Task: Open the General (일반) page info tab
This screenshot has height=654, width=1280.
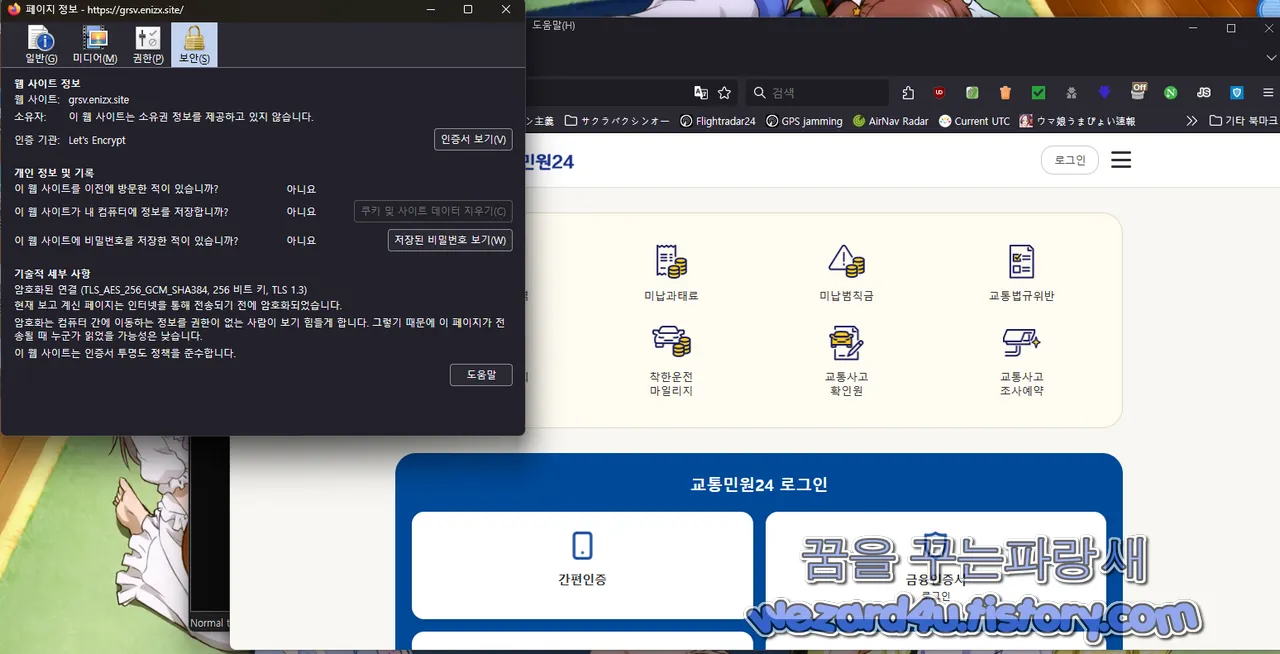Action: (42, 45)
